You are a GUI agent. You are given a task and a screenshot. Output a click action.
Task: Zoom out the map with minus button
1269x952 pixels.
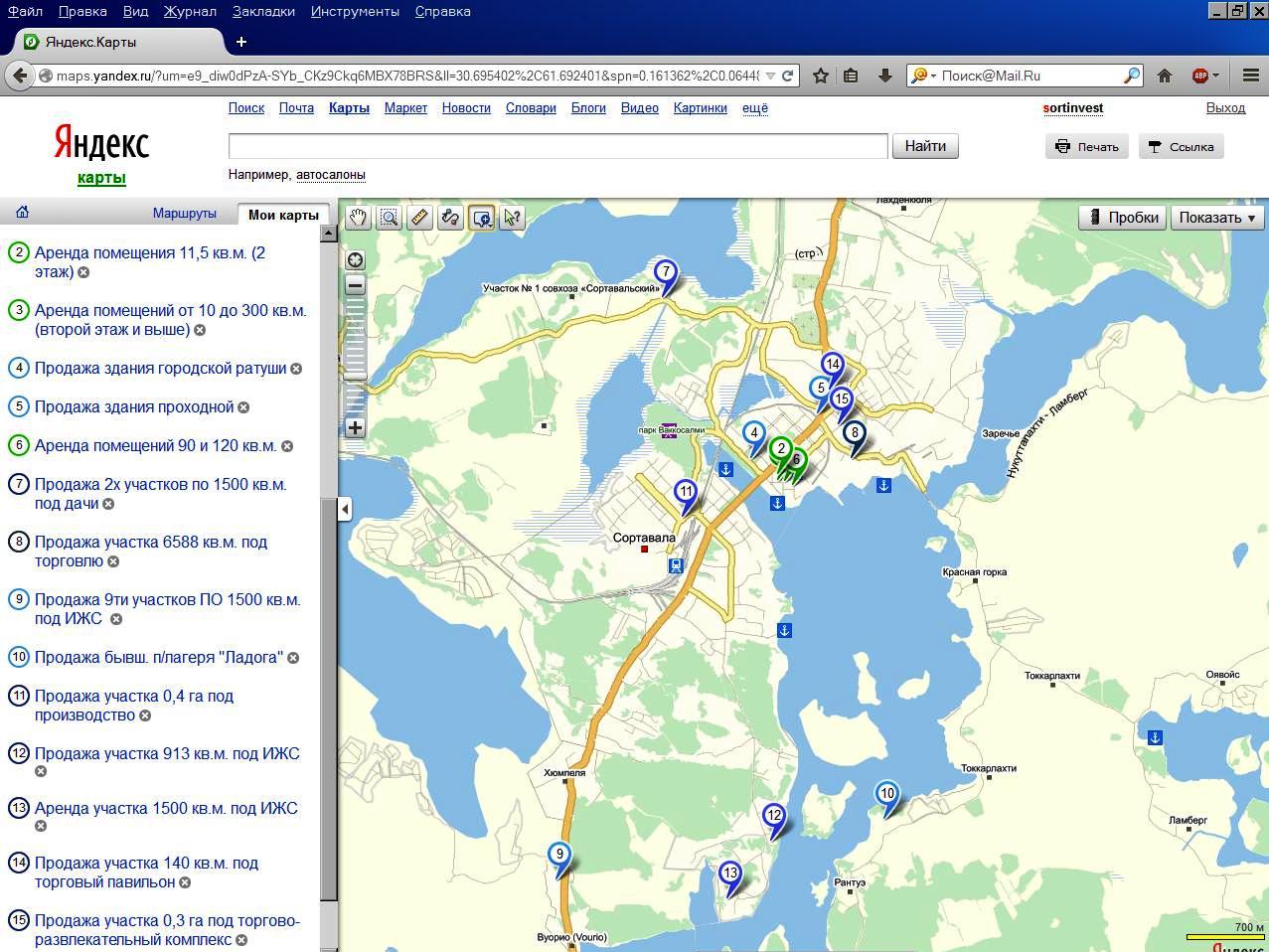(x=355, y=285)
